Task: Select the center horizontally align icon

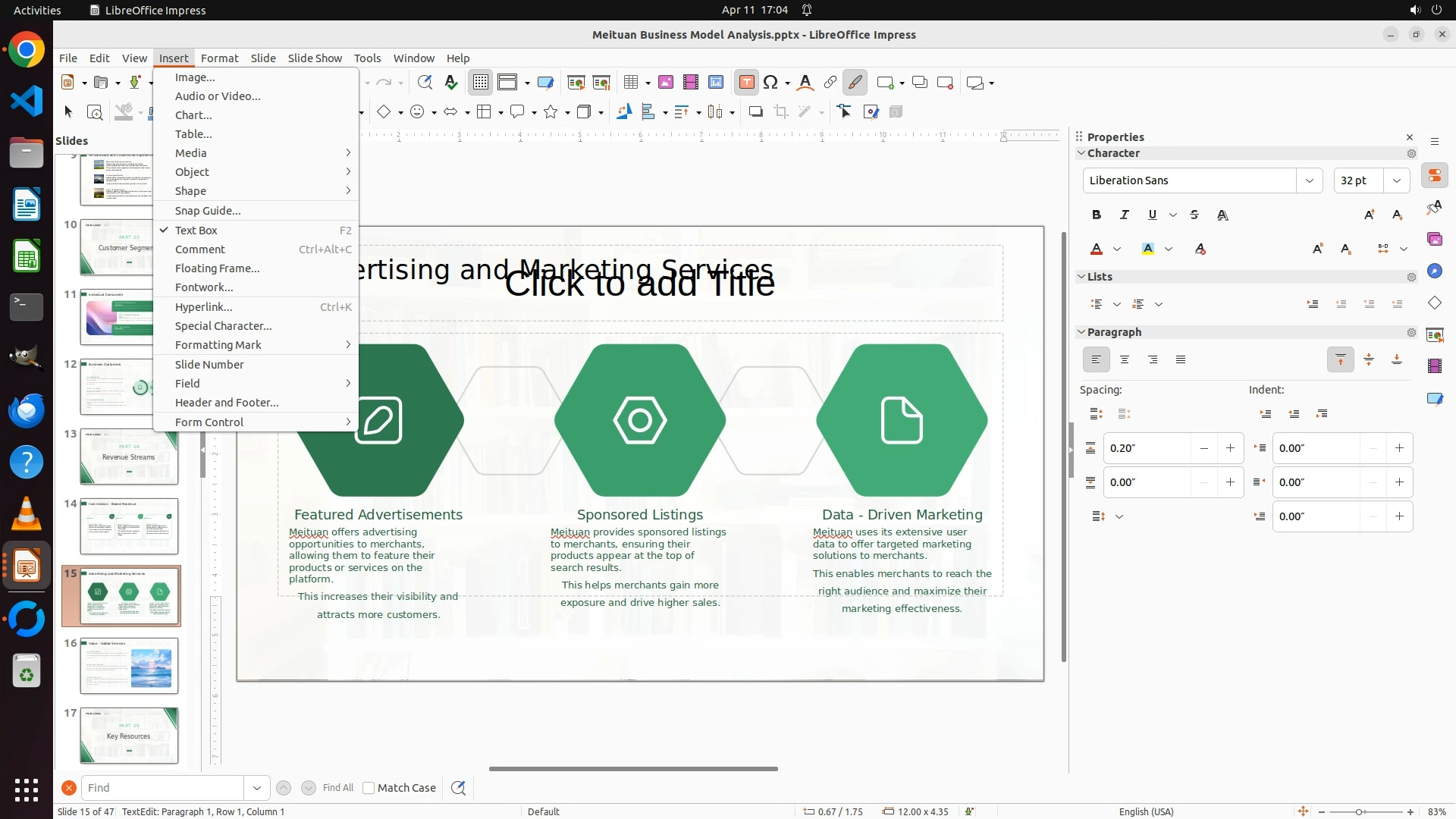Action: [x=1125, y=359]
